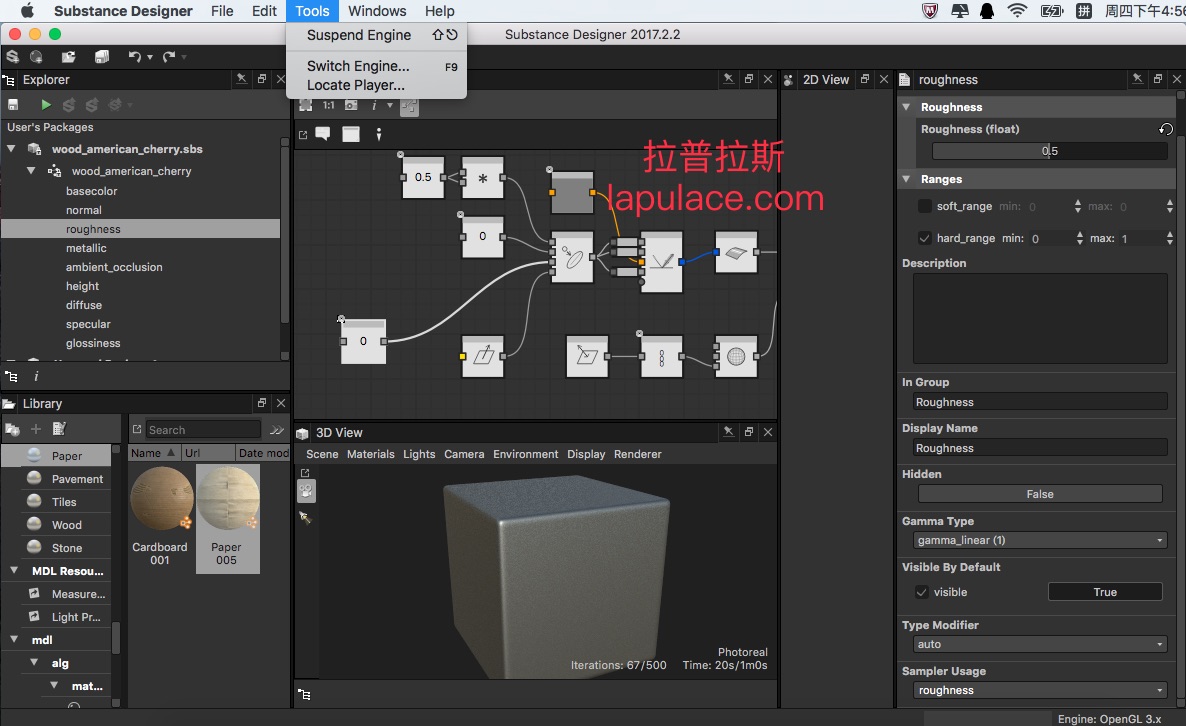The height and width of the screenshot is (726, 1186).
Task: Collapse the mdl library group
Action: pyautogui.click(x=14, y=639)
